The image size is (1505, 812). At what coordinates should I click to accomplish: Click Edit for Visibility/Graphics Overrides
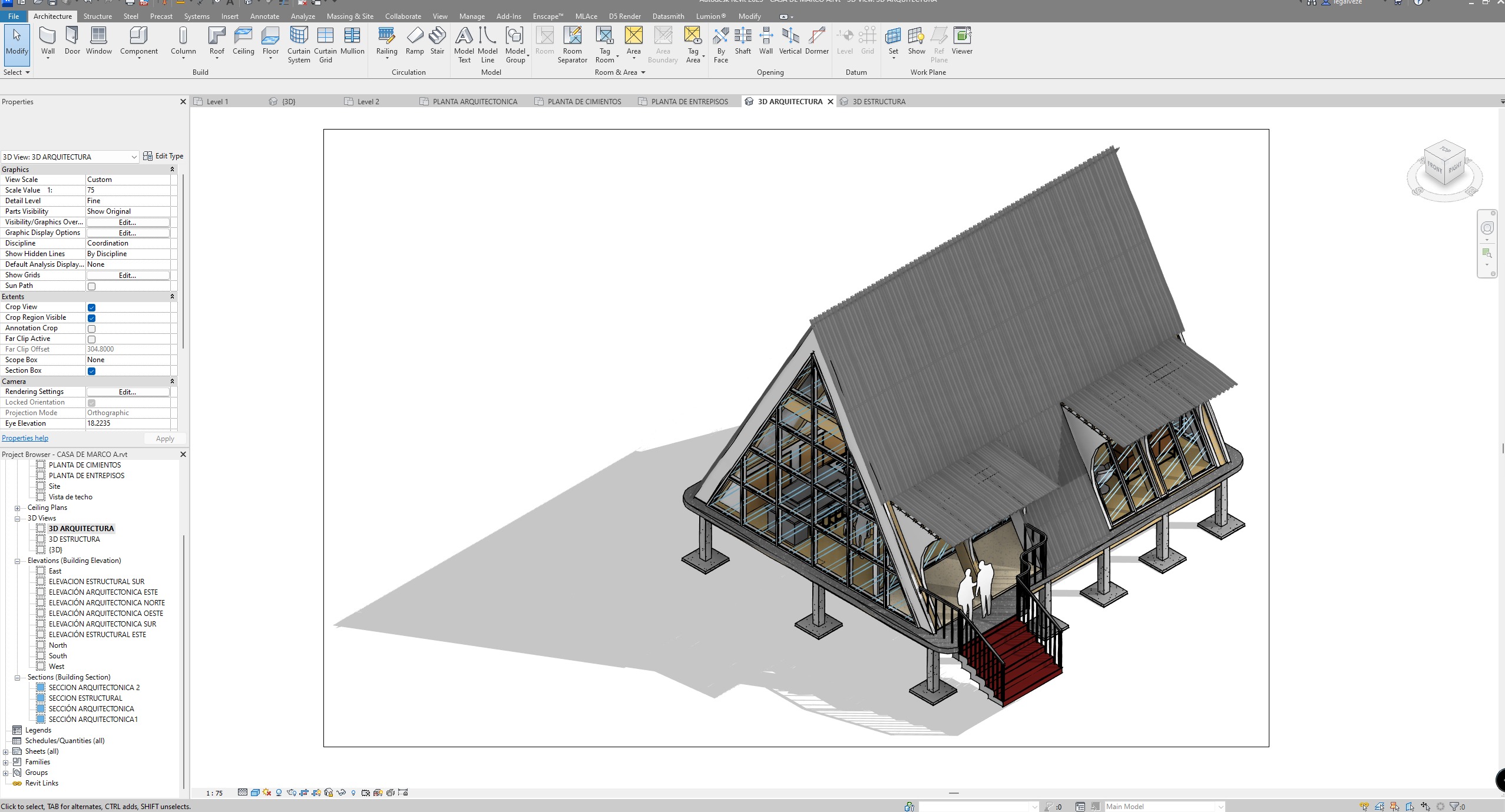coord(128,223)
